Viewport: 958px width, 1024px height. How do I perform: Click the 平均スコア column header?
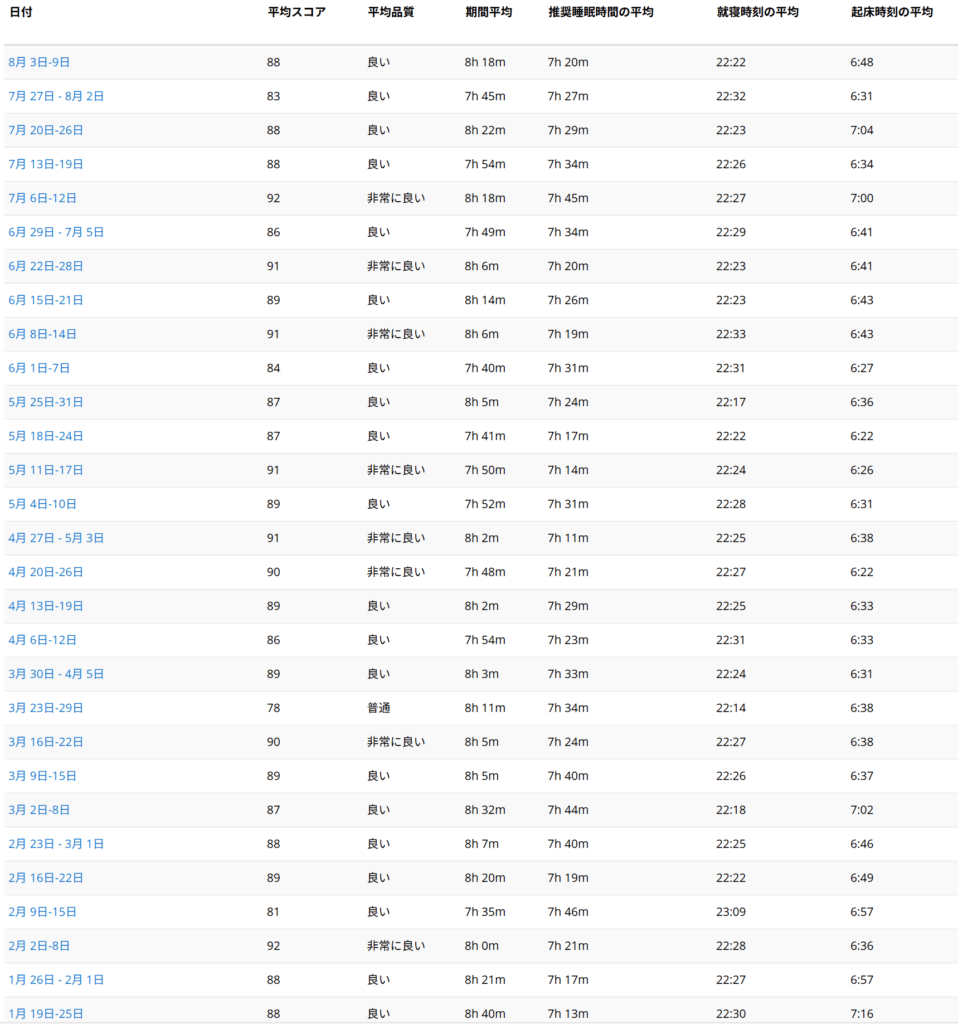(x=296, y=12)
